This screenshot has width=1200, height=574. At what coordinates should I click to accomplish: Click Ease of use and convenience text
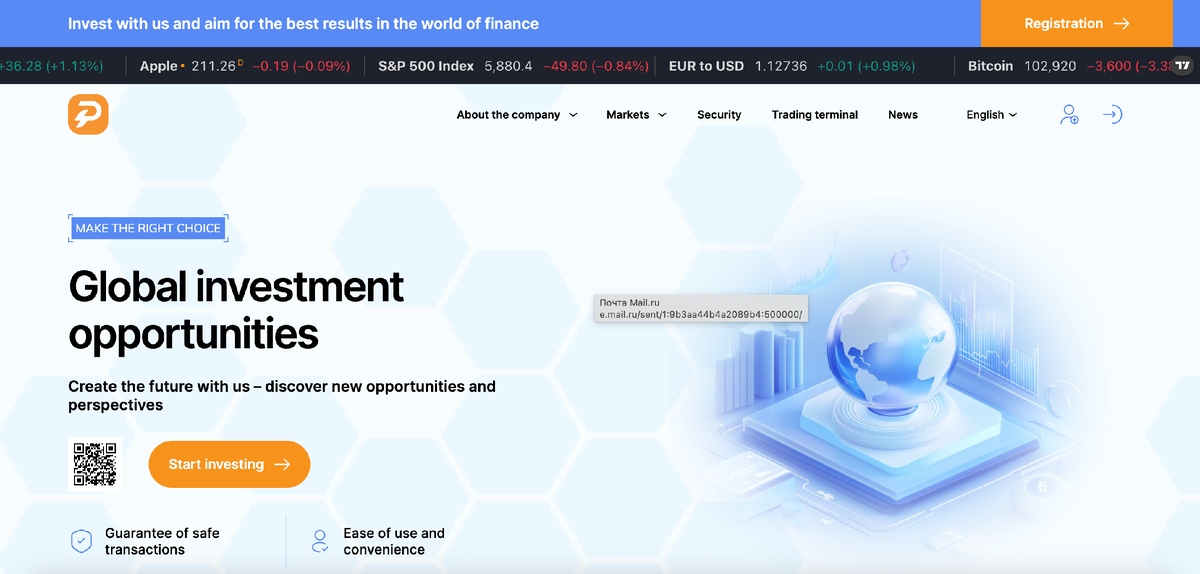[x=394, y=541]
